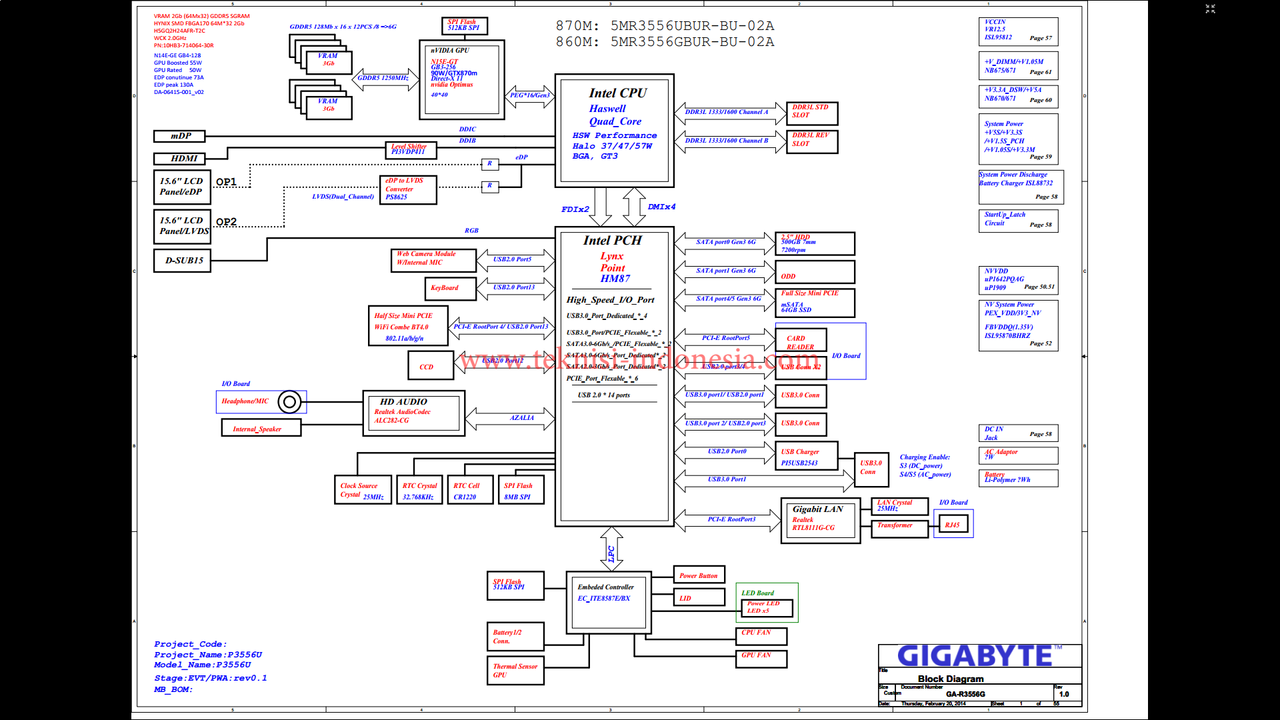Click the 'RTC Crystal 32.768KHz' box
Viewport: 1280px width, 720px height.
419,491
